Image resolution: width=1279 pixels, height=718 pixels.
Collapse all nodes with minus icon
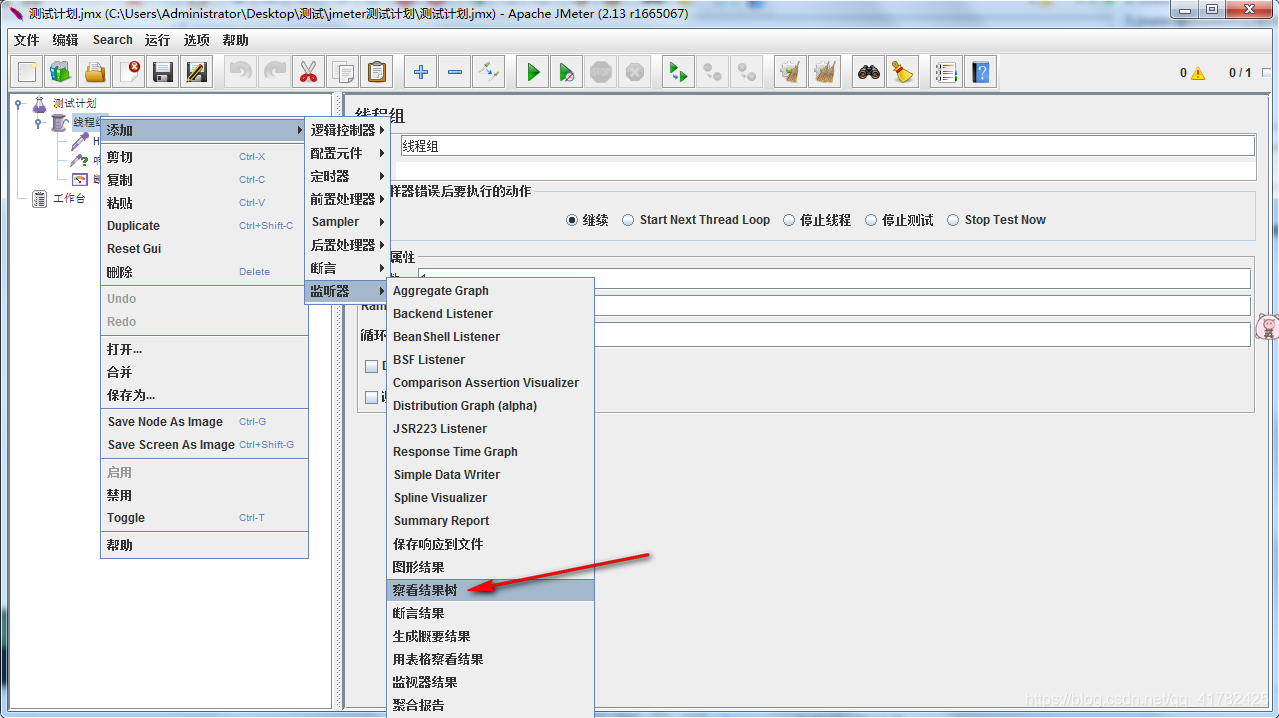tap(455, 72)
